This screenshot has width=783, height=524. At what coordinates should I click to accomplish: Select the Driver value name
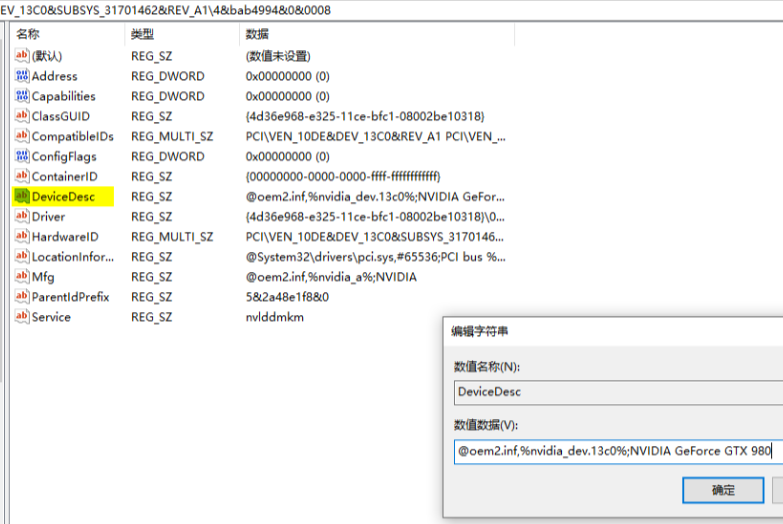click(48, 217)
